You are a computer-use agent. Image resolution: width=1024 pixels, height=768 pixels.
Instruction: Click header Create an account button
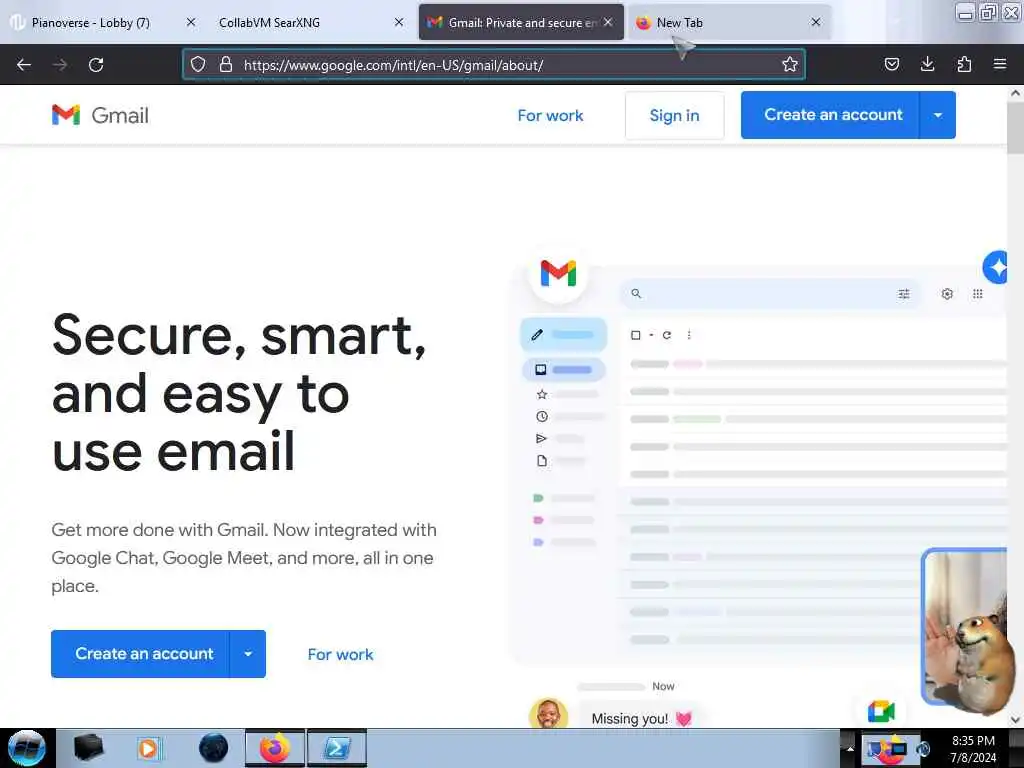point(830,115)
